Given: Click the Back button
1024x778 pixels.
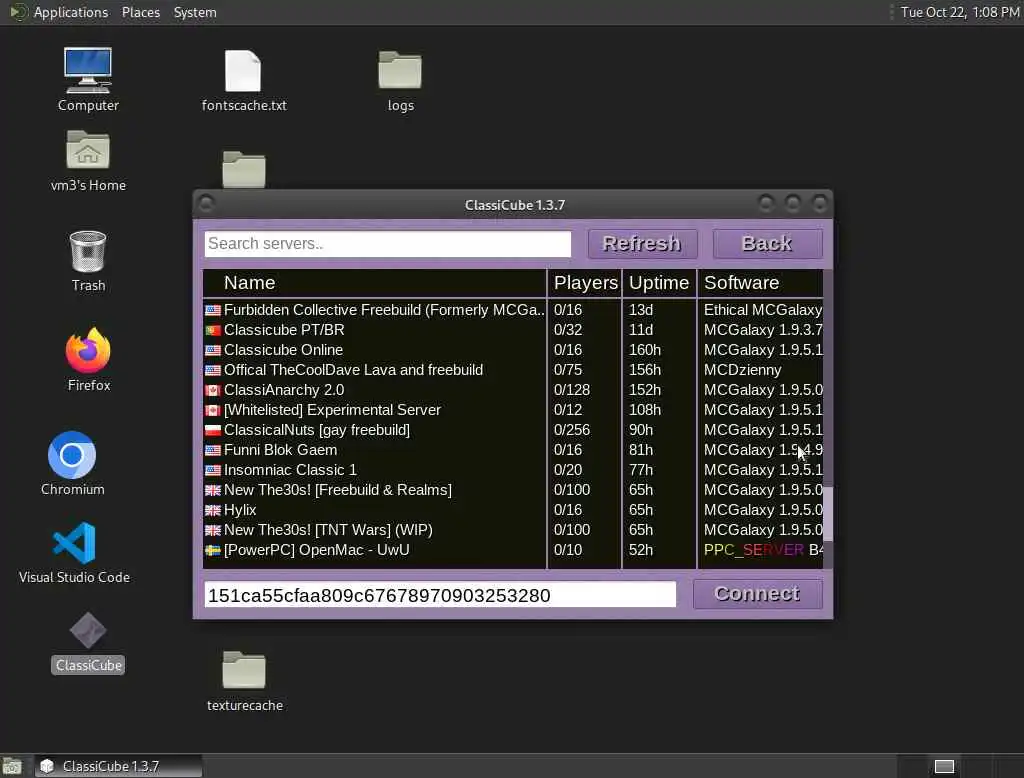Looking at the screenshot, I should coord(767,244).
